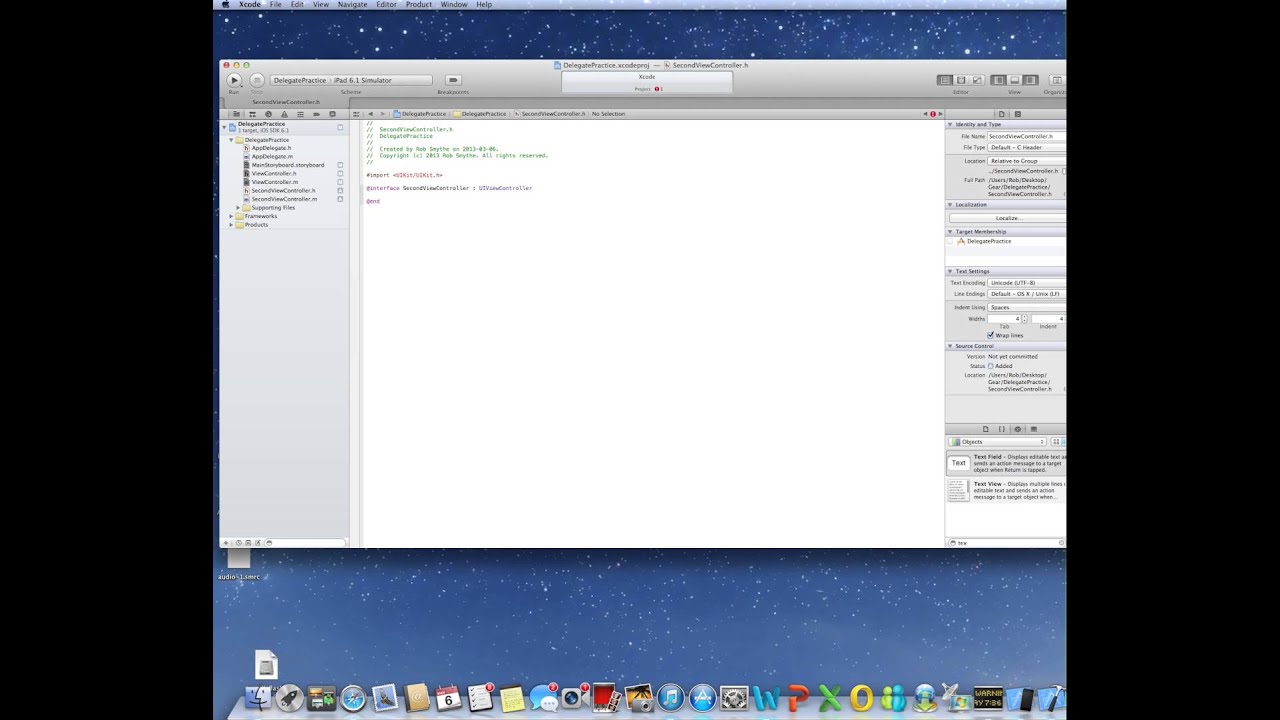Click the iPad 6.1 Simulator destination
Screen dimensions: 1280x720
[x=363, y=80]
